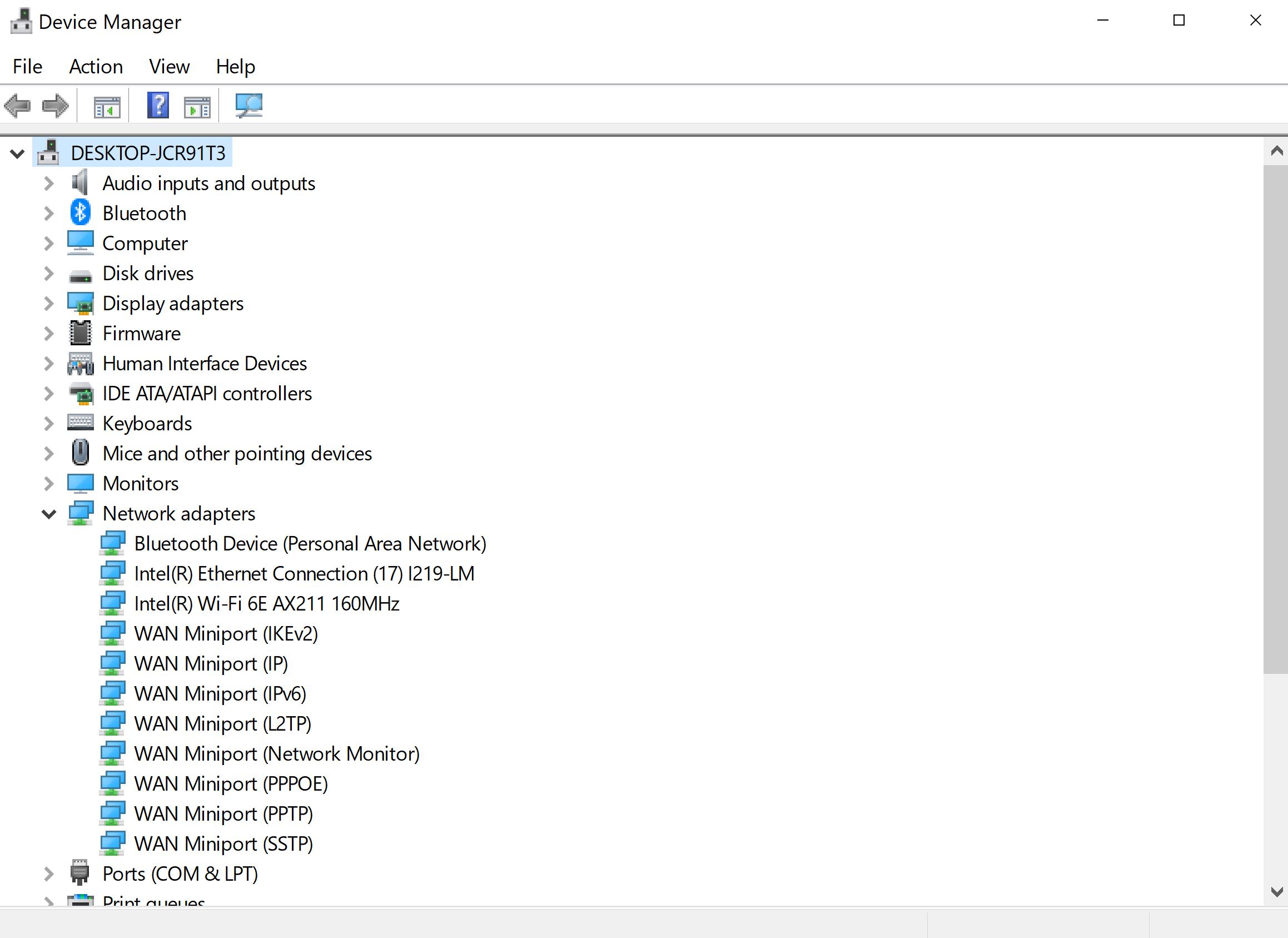Click Show/Hide Console Tree toolbar icon
The height and width of the screenshot is (938, 1288).
107,106
